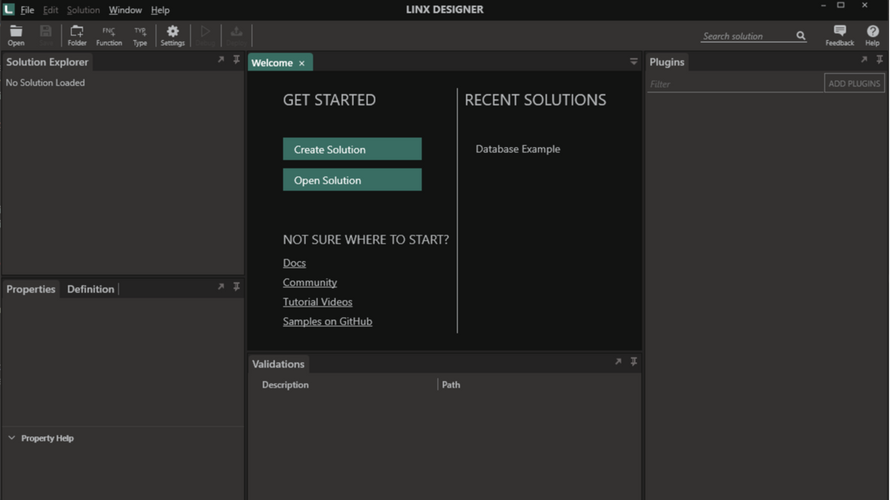Pin the Plugins panel
This screenshot has width=890, height=500.
click(880, 60)
